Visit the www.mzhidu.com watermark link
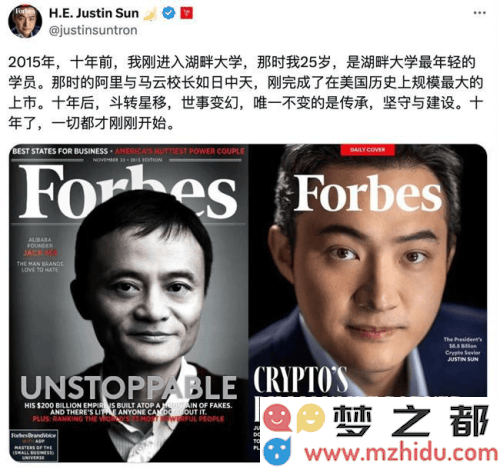The image size is (500, 469). 402,453
